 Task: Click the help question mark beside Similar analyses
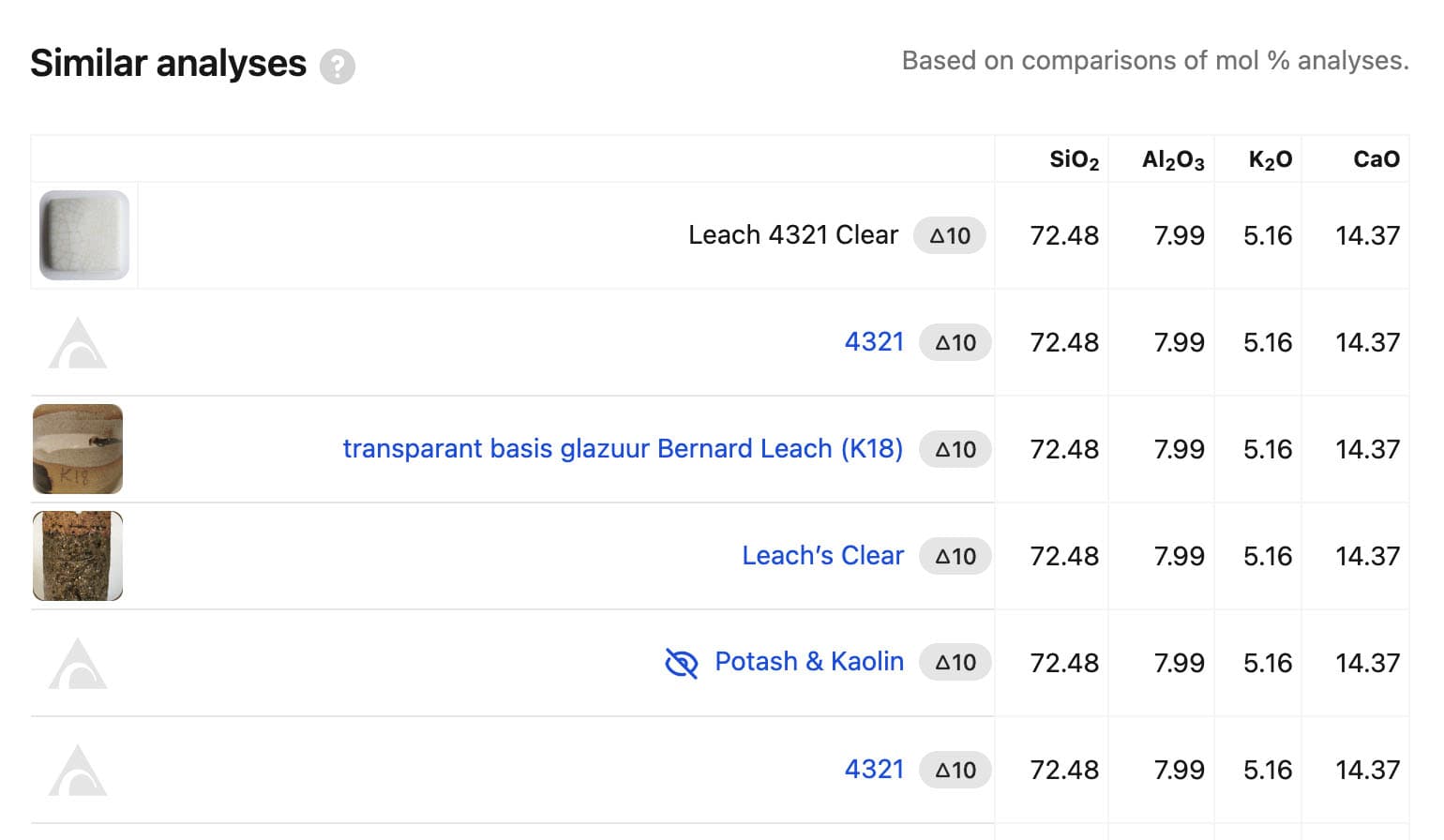coord(338,67)
